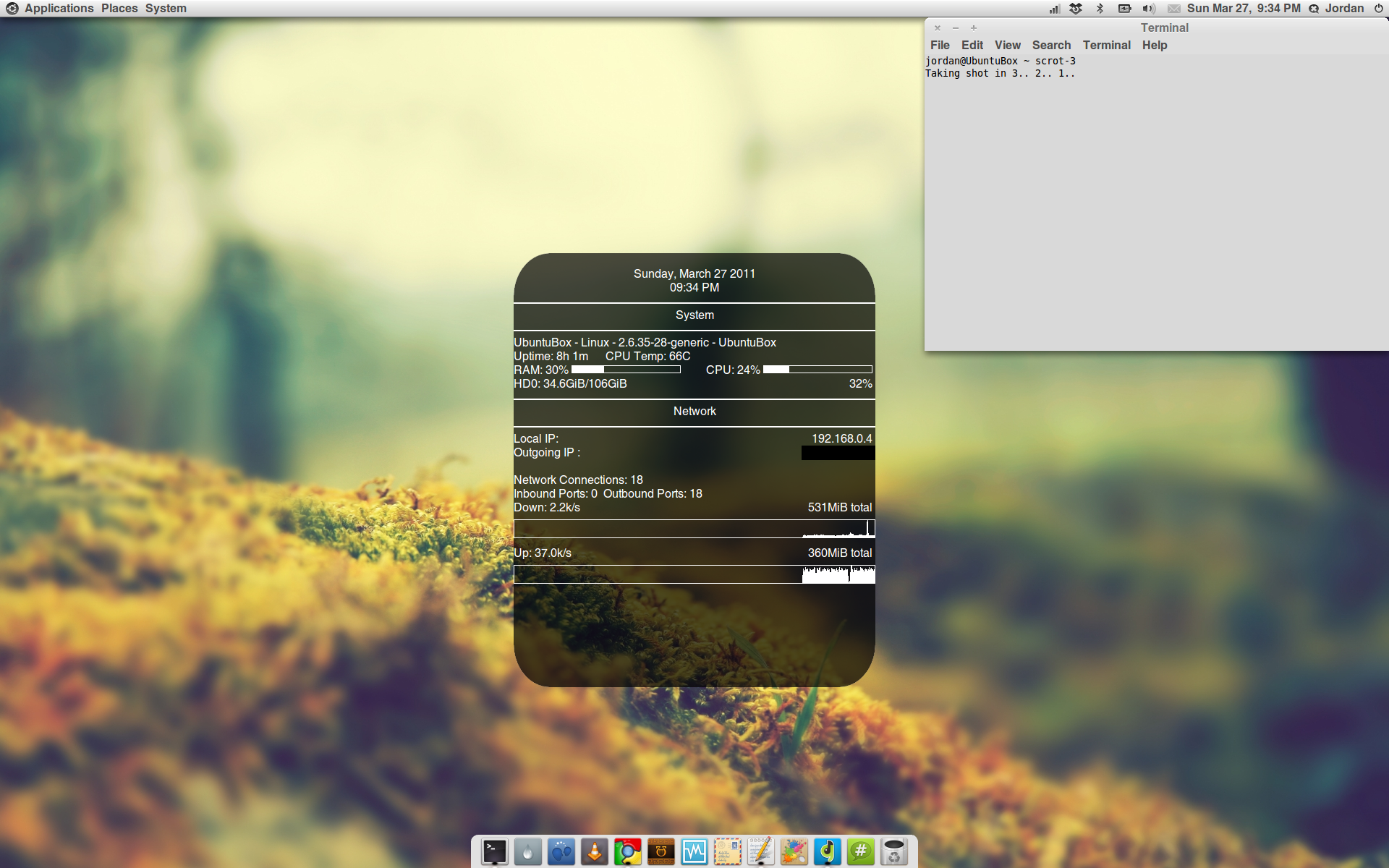Open the lyre music app in dock
1389x868 pixels.
tap(661, 852)
